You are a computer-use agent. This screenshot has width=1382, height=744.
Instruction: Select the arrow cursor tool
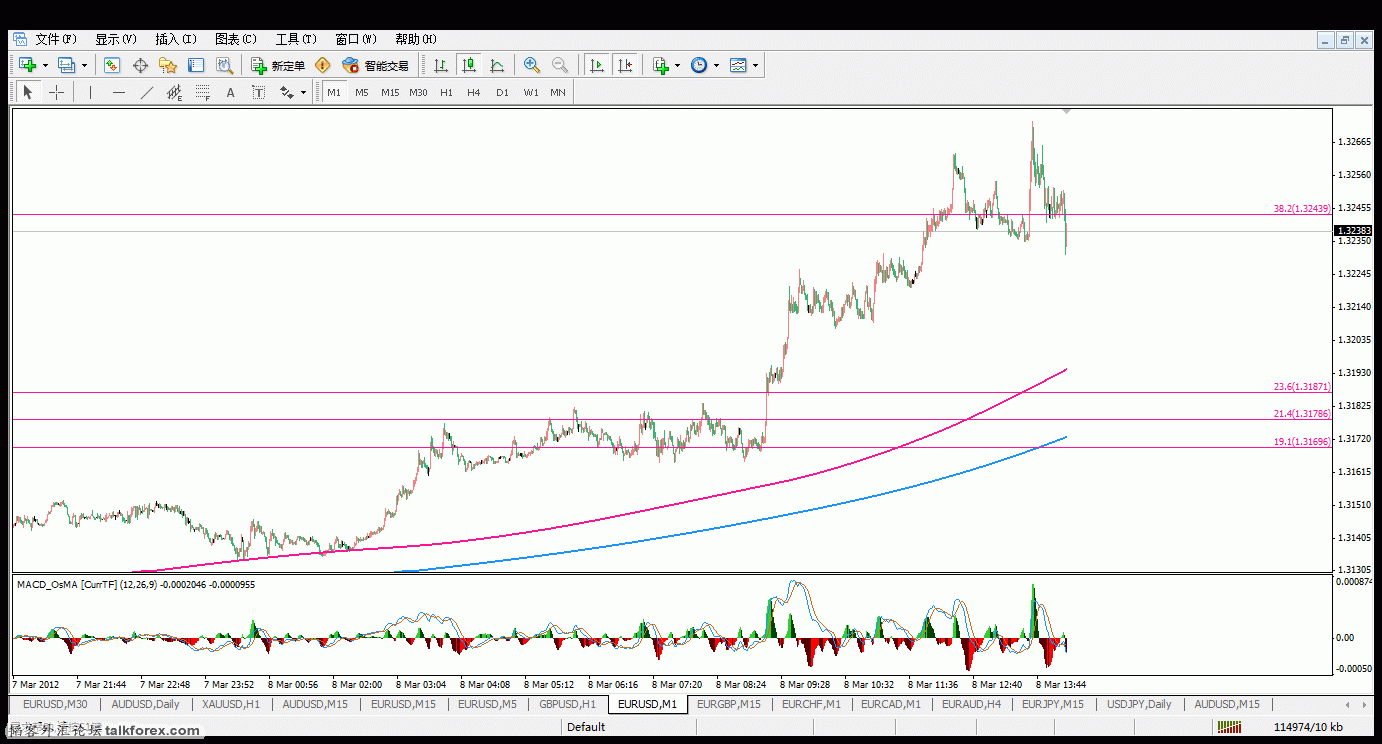28,92
